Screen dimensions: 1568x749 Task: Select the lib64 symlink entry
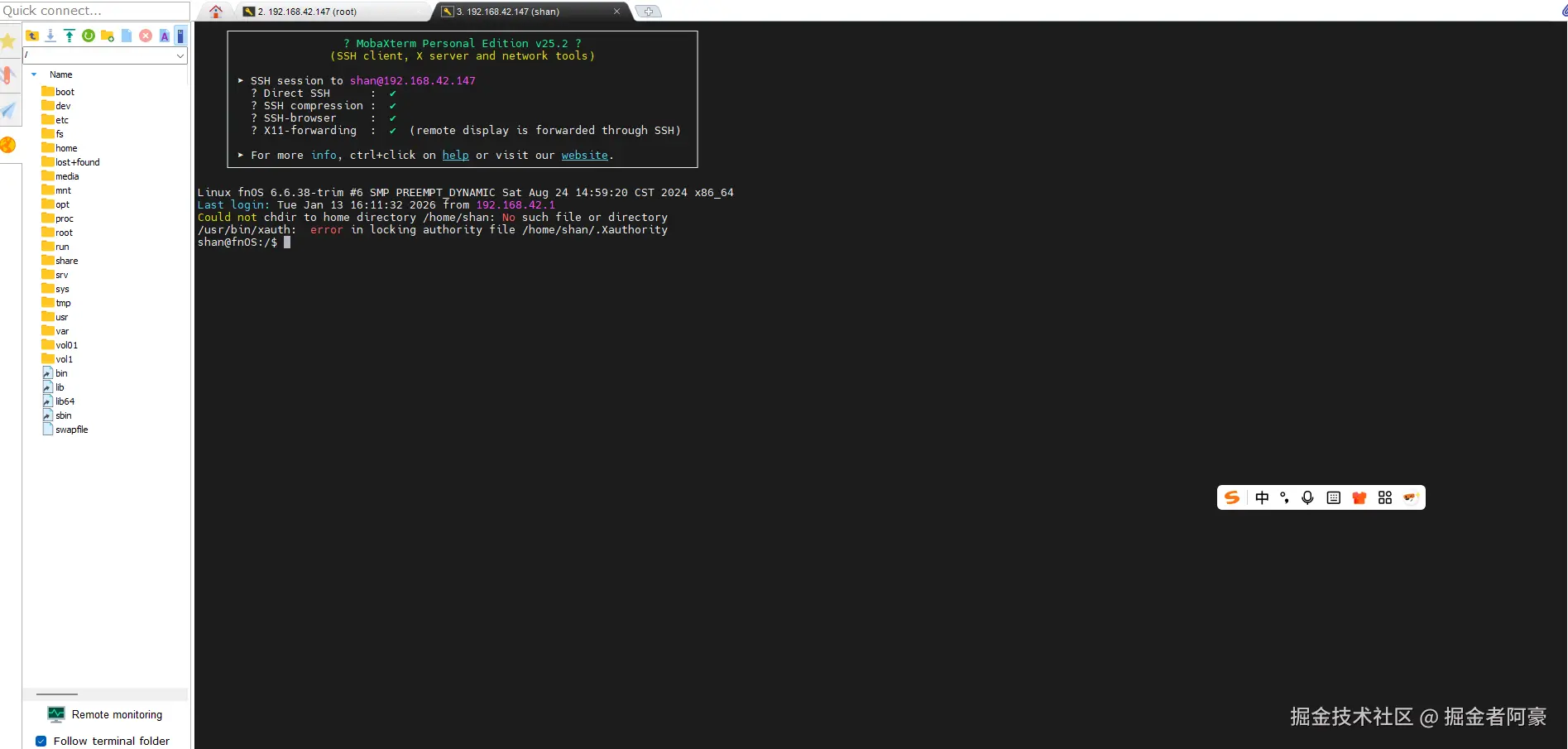(58, 401)
